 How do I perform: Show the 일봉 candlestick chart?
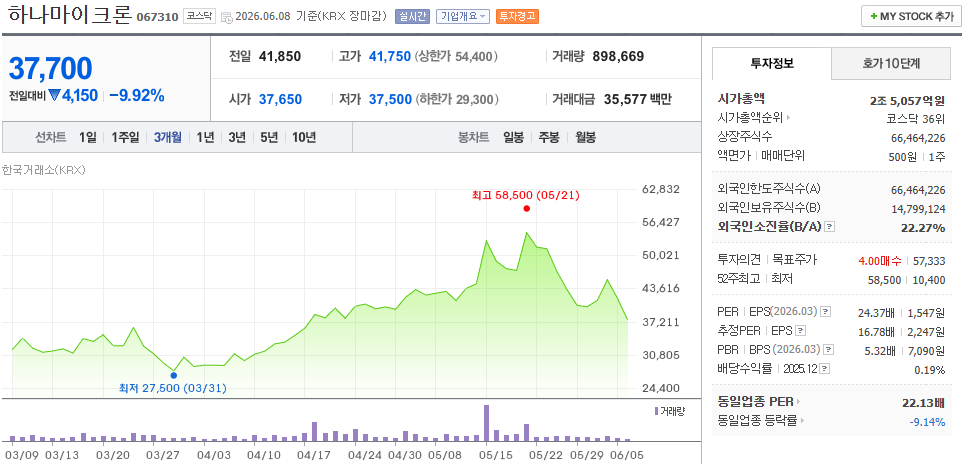click(x=513, y=137)
